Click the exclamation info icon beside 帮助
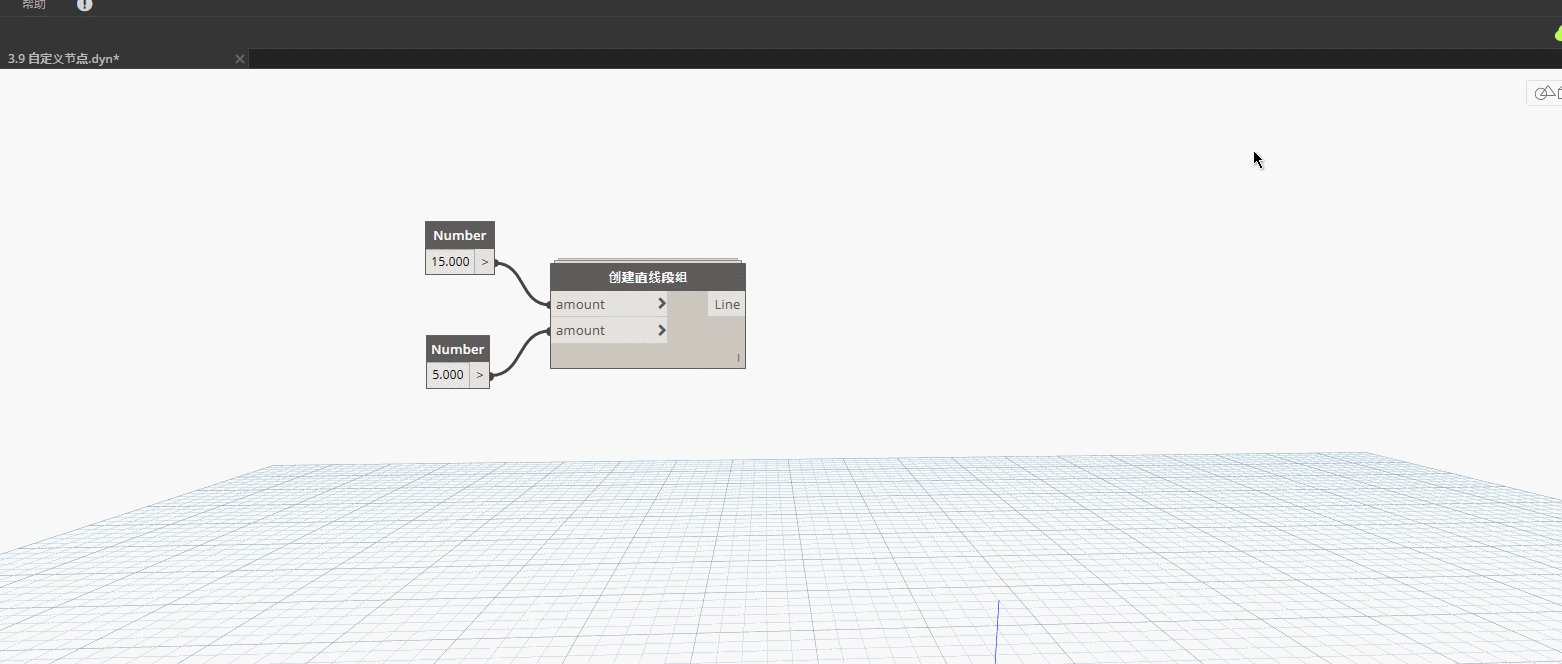This screenshot has width=1562, height=664. pyautogui.click(x=85, y=5)
